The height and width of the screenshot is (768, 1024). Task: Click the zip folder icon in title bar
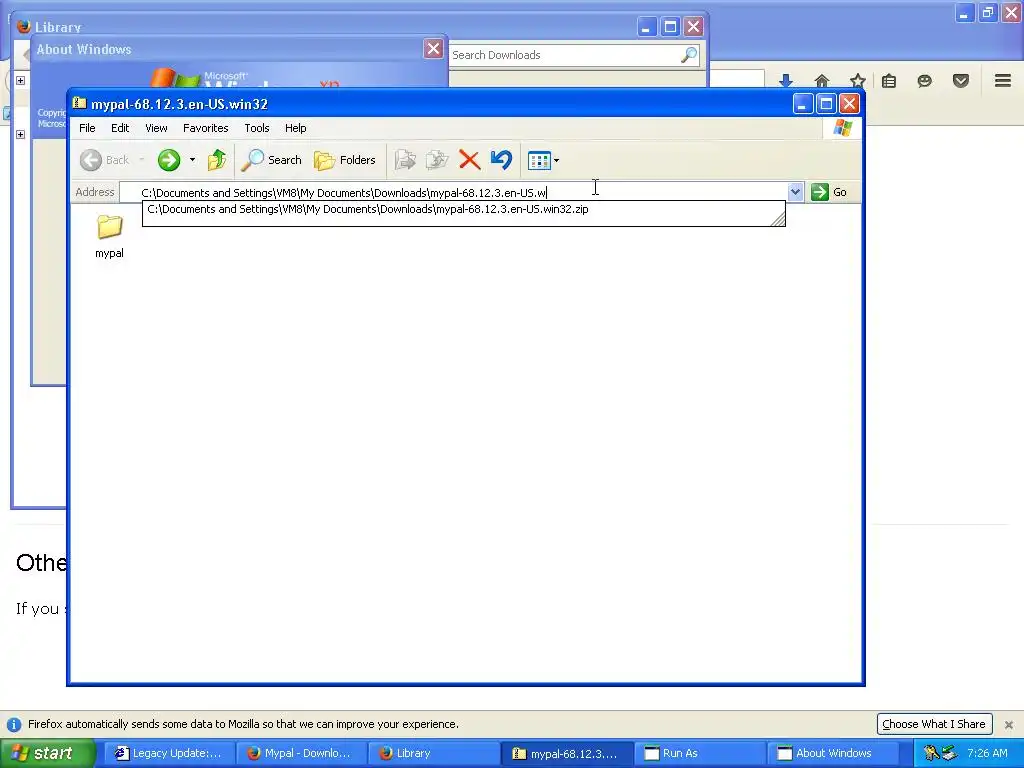tap(80, 103)
